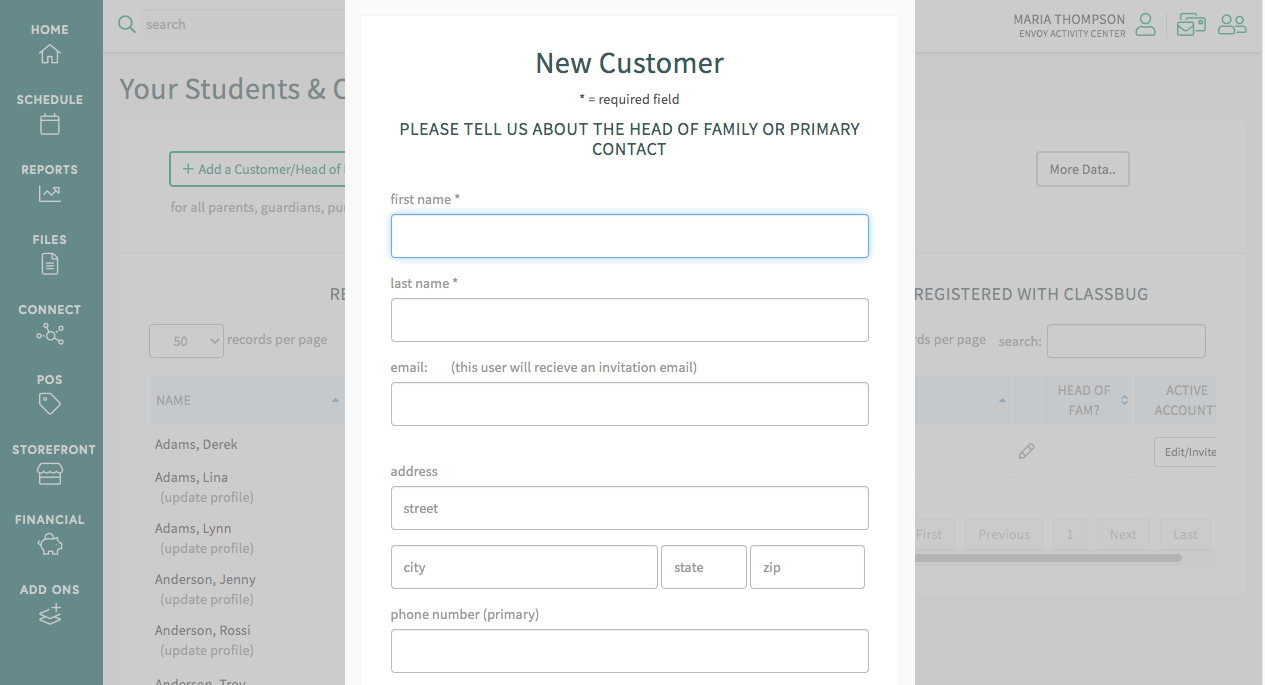This screenshot has width=1265, height=685.
Task: Open the records per page dropdown showing 50
Action: click(x=186, y=341)
